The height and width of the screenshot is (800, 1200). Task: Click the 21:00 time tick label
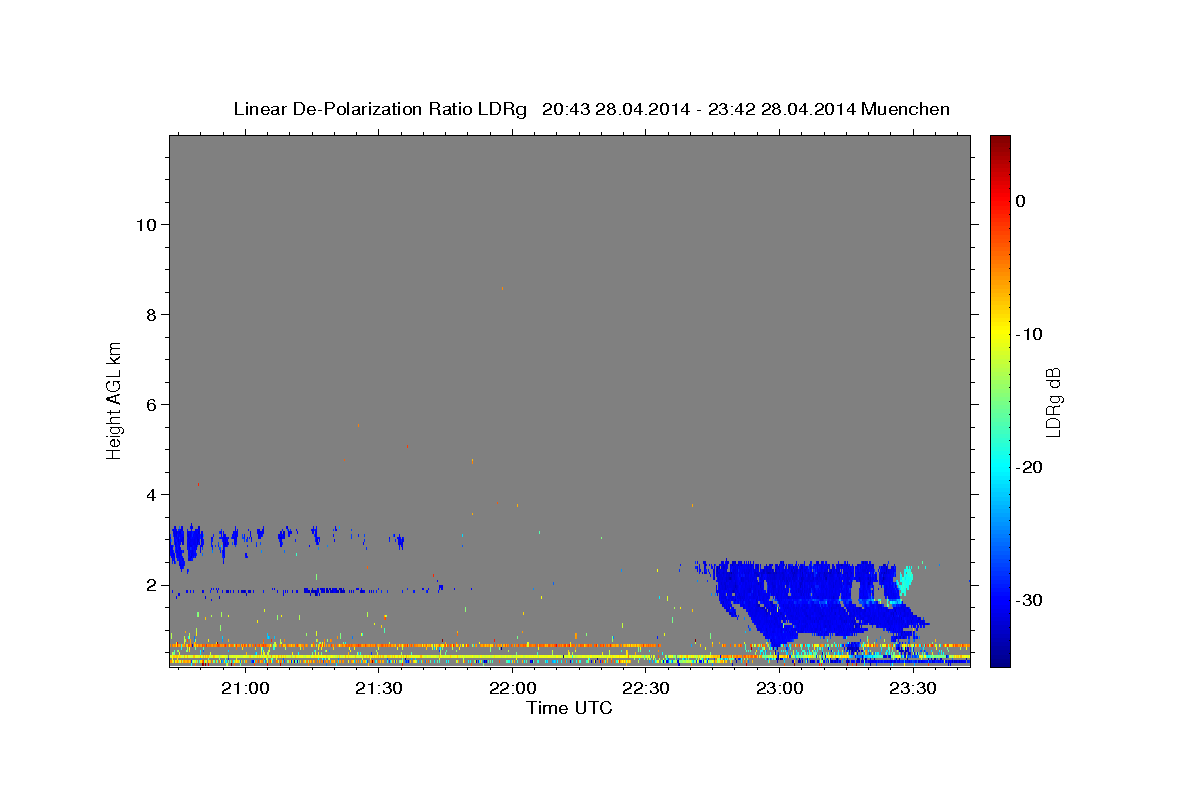(245, 688)
